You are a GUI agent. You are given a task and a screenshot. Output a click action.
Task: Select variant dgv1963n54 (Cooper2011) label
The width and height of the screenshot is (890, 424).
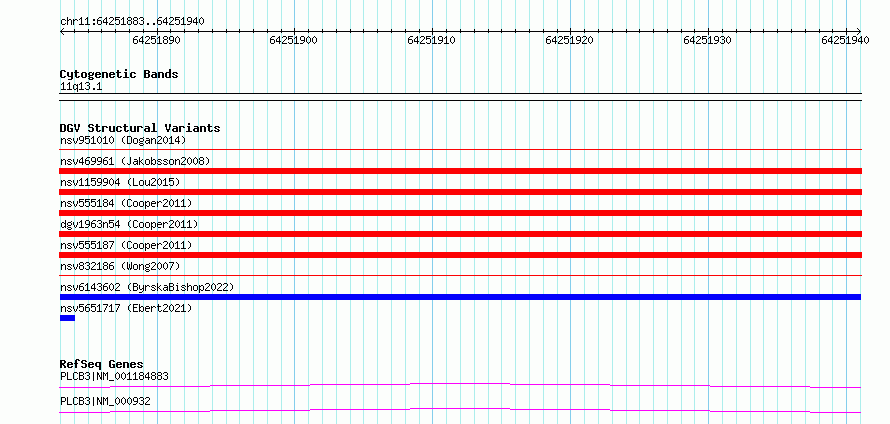tap(129, 224)
